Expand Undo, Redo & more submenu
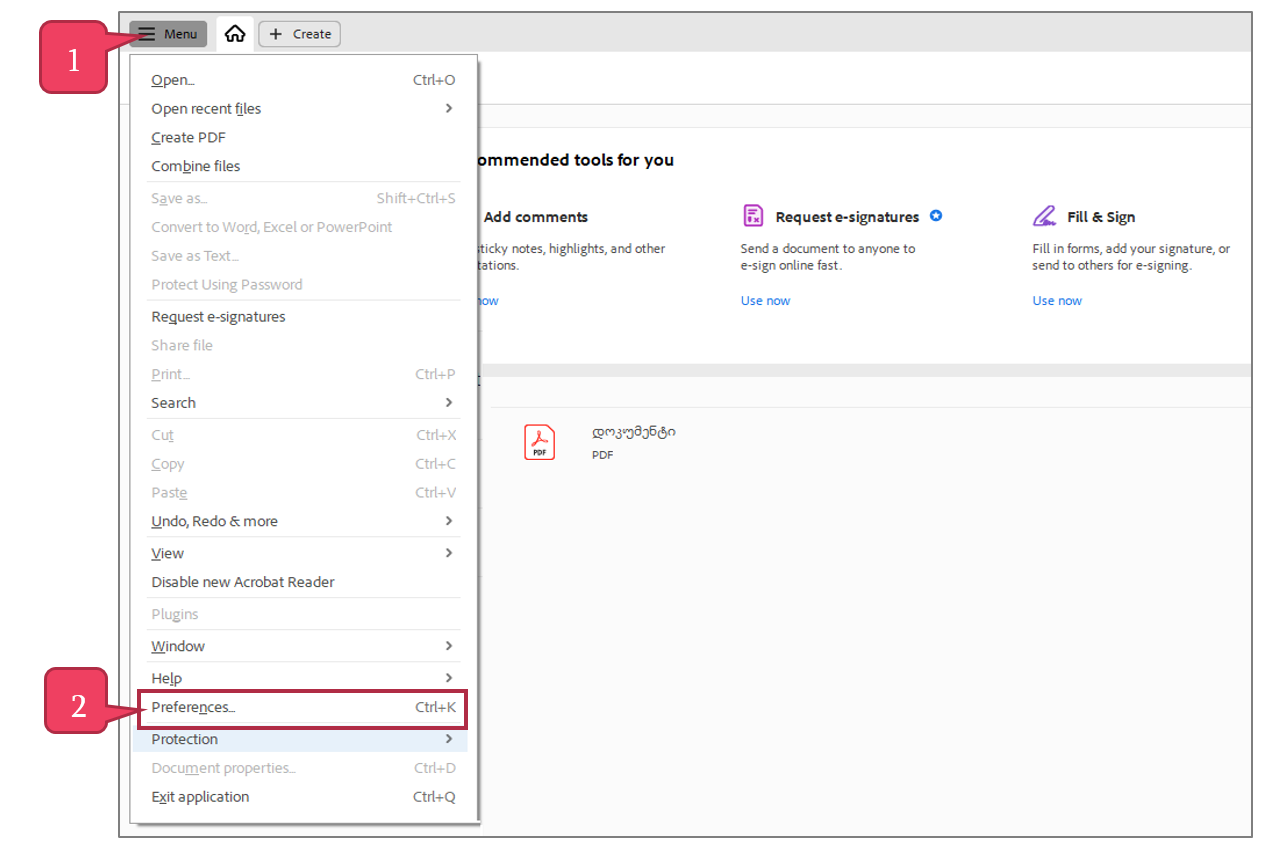The width and height of the screenshot is (1275, 850). tap(303, 521)
